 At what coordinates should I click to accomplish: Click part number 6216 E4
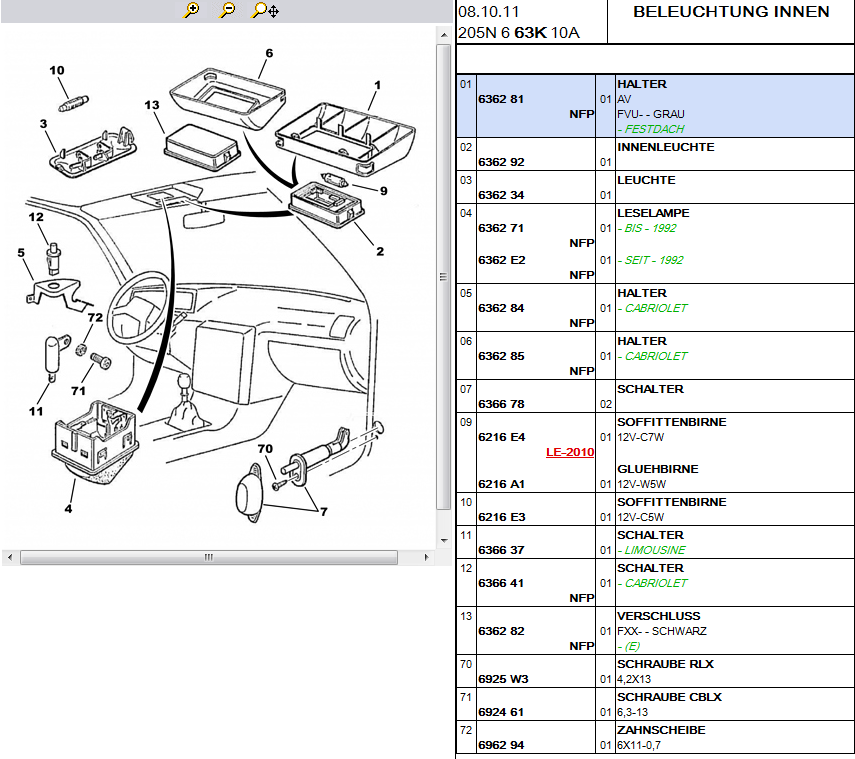(x=501, y=437)
